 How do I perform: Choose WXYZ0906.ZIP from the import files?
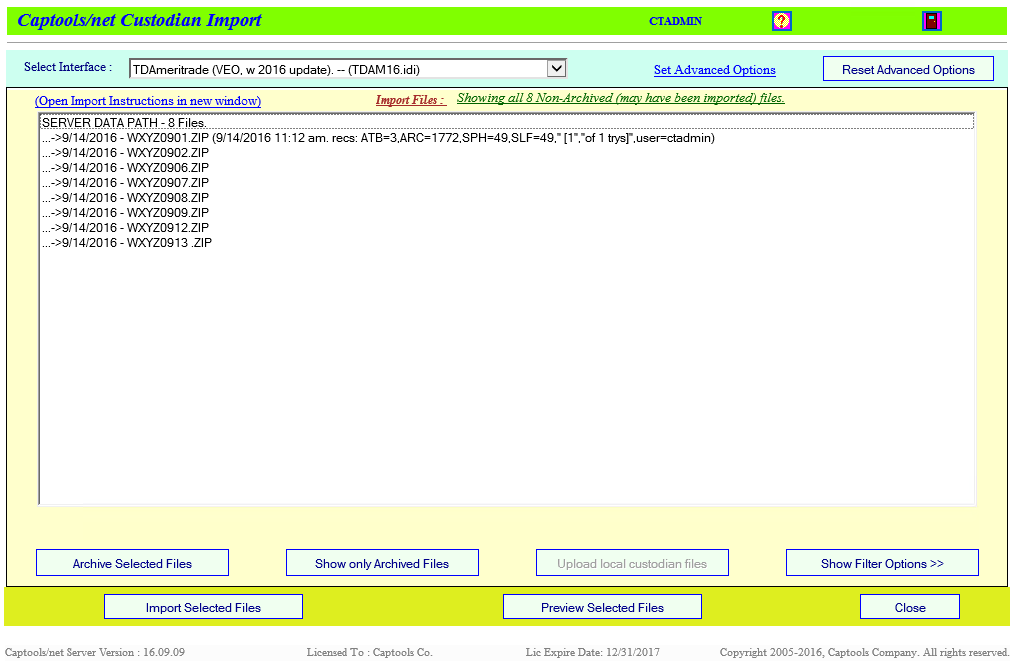[x=167, y=168]
